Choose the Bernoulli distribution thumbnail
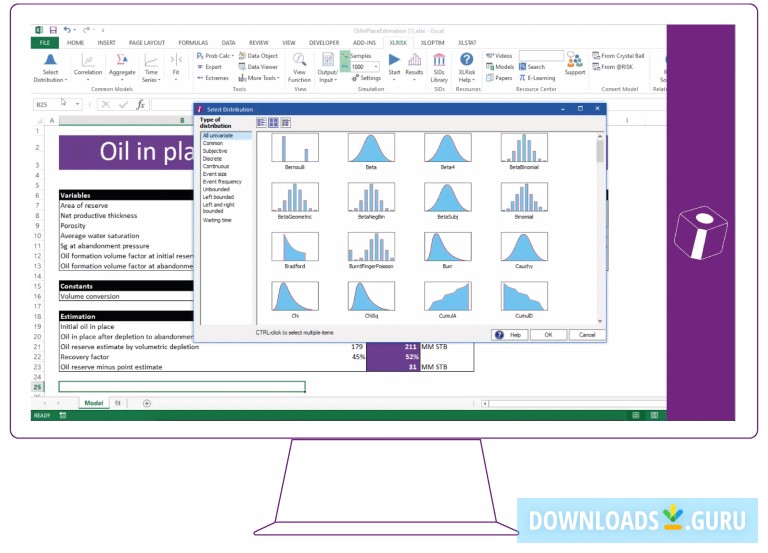Viewport: 768px width, 553px height. click(x=295, y=148)
